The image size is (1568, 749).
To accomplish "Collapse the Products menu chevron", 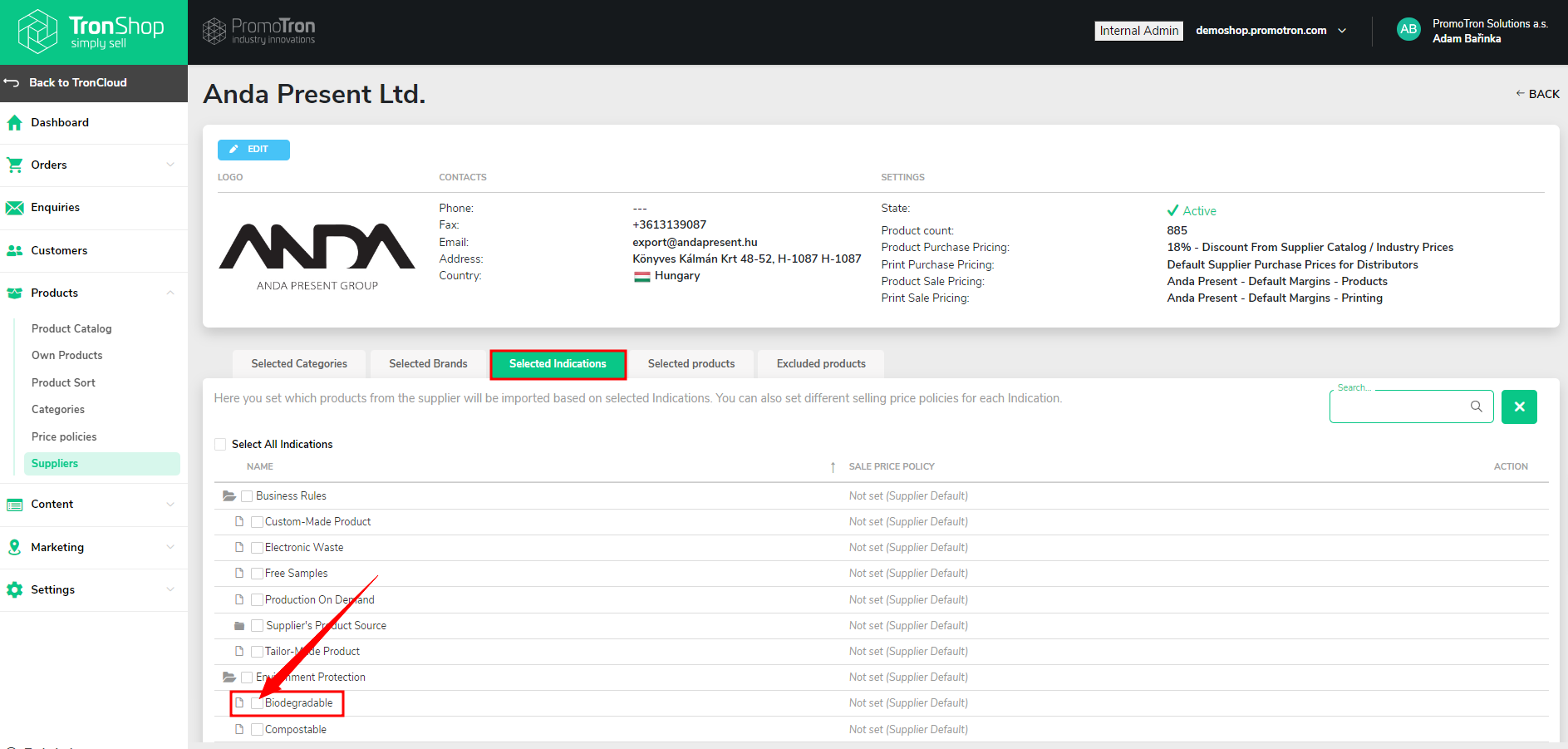I will tap(170, 293).
